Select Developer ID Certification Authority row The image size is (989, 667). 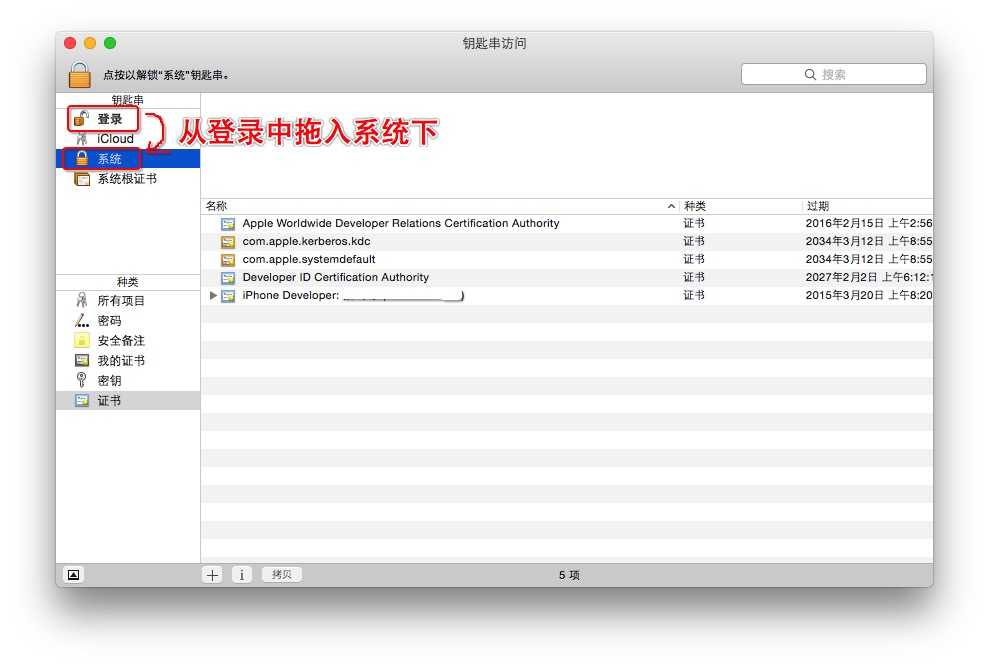coord(567,278)
